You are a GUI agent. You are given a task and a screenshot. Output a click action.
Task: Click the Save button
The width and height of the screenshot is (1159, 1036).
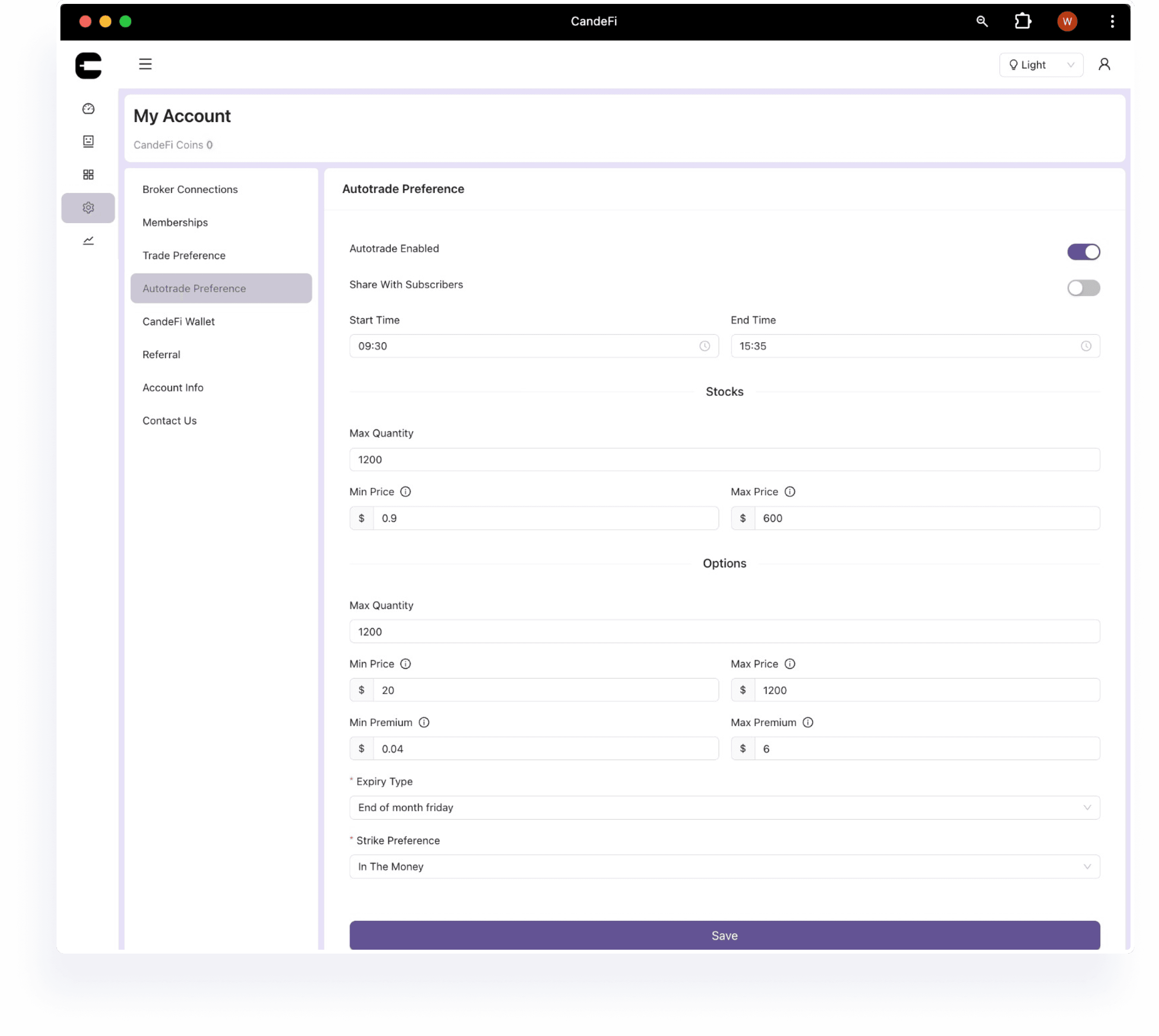724,936
